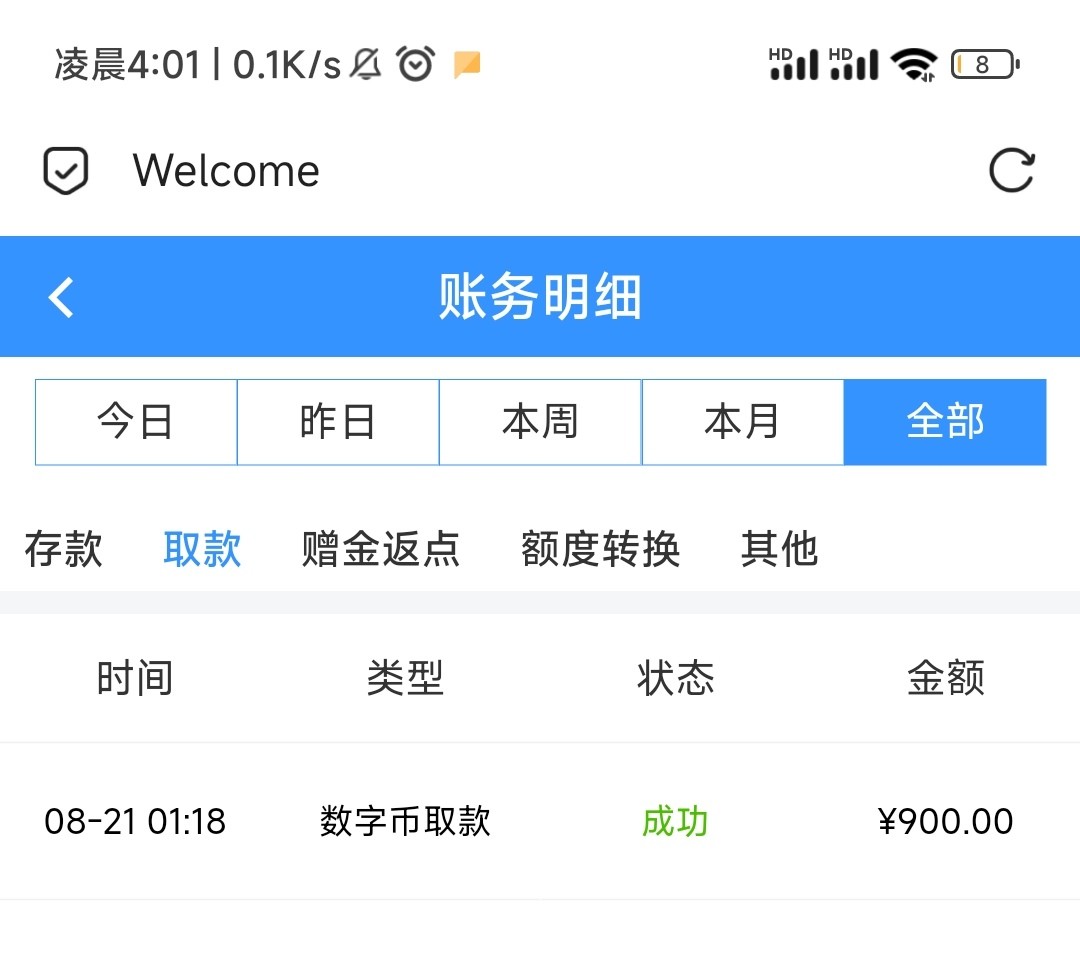
Task: Open the 赠金返点 tab
Action: coord(381,549)
